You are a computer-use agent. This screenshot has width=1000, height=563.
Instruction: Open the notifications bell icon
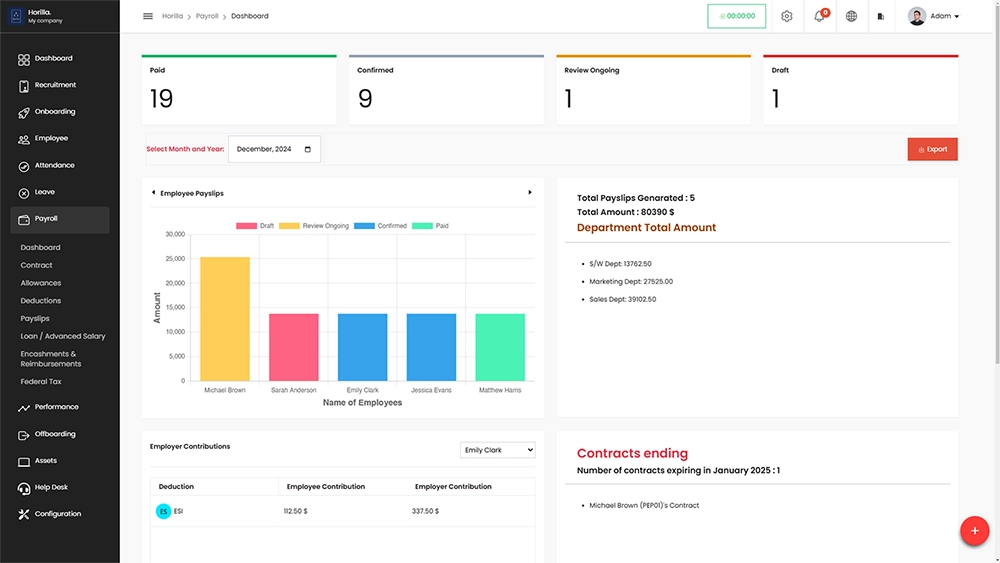[819, 16]
